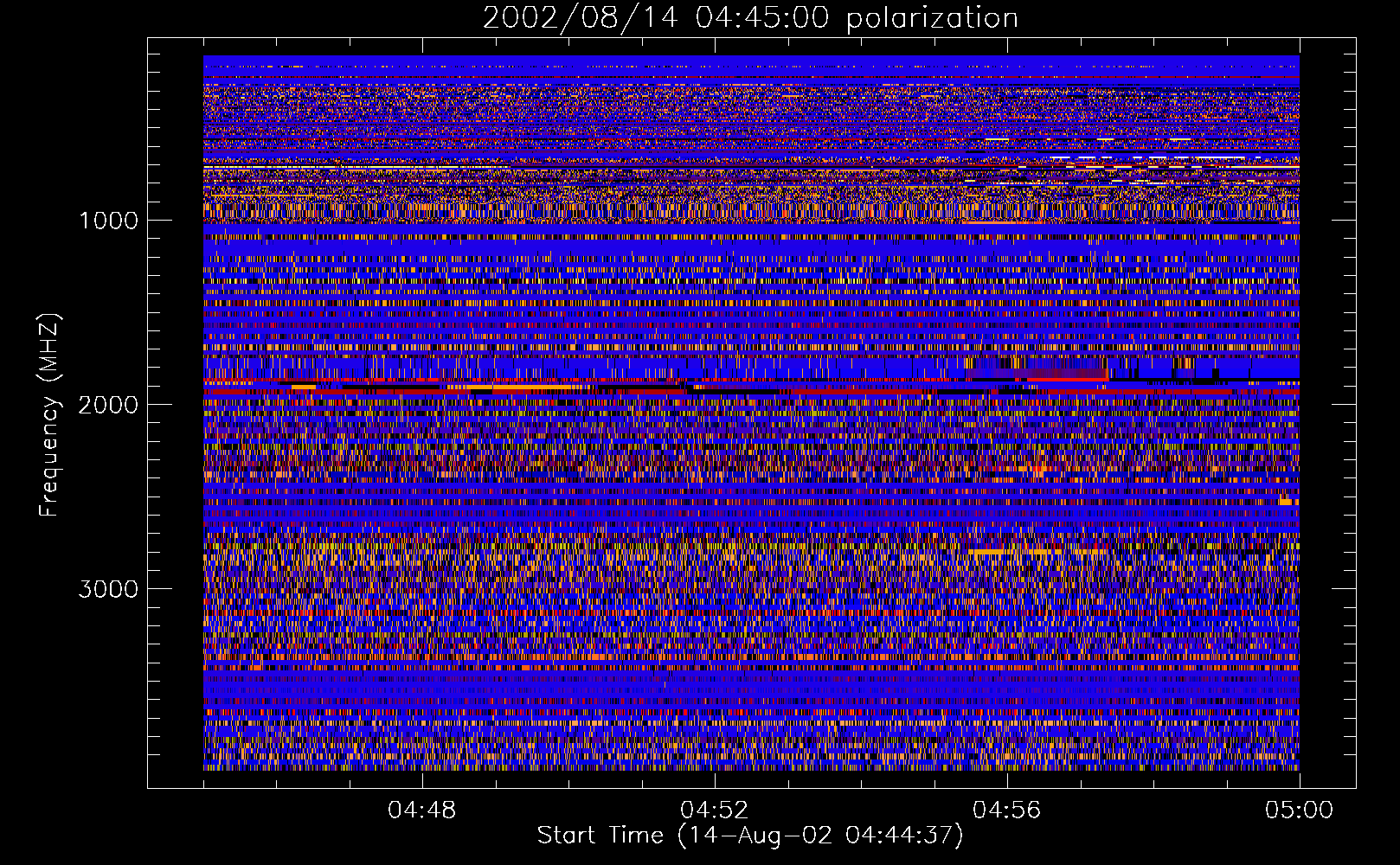This screenshot has width=1400, height=865.
Task: Click the 'Frequency (MHZ)' axis label
Action: click(49, 415)
